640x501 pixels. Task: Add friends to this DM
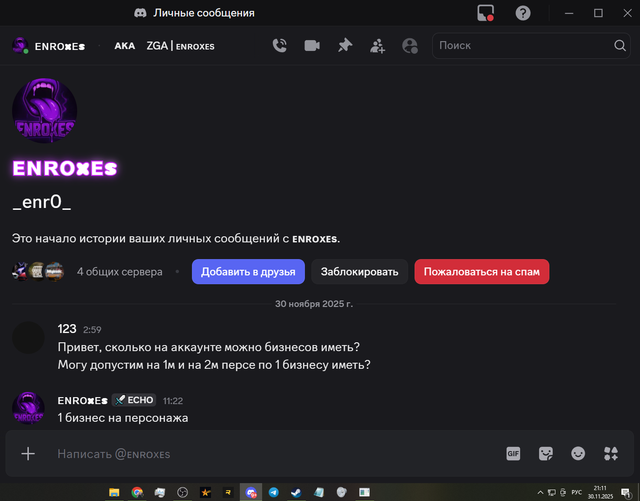(x=377, y=46)
